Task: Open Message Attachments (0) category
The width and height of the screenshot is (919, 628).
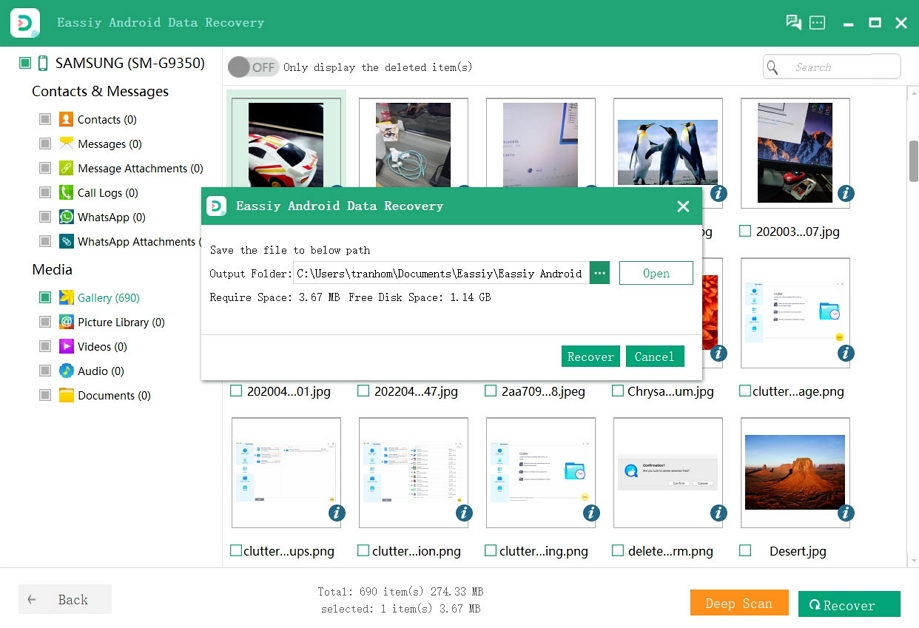Action: [140, 169]
